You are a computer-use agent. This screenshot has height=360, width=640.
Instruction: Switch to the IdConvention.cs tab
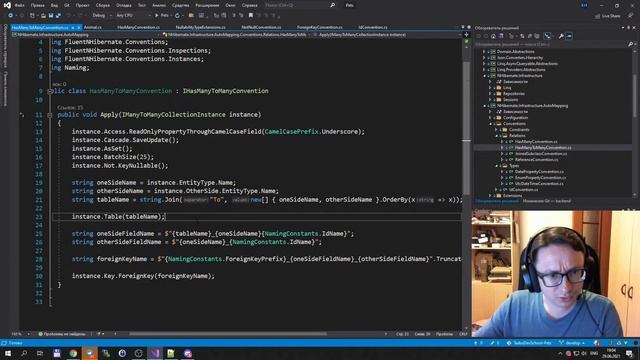[x=373, y=27]
